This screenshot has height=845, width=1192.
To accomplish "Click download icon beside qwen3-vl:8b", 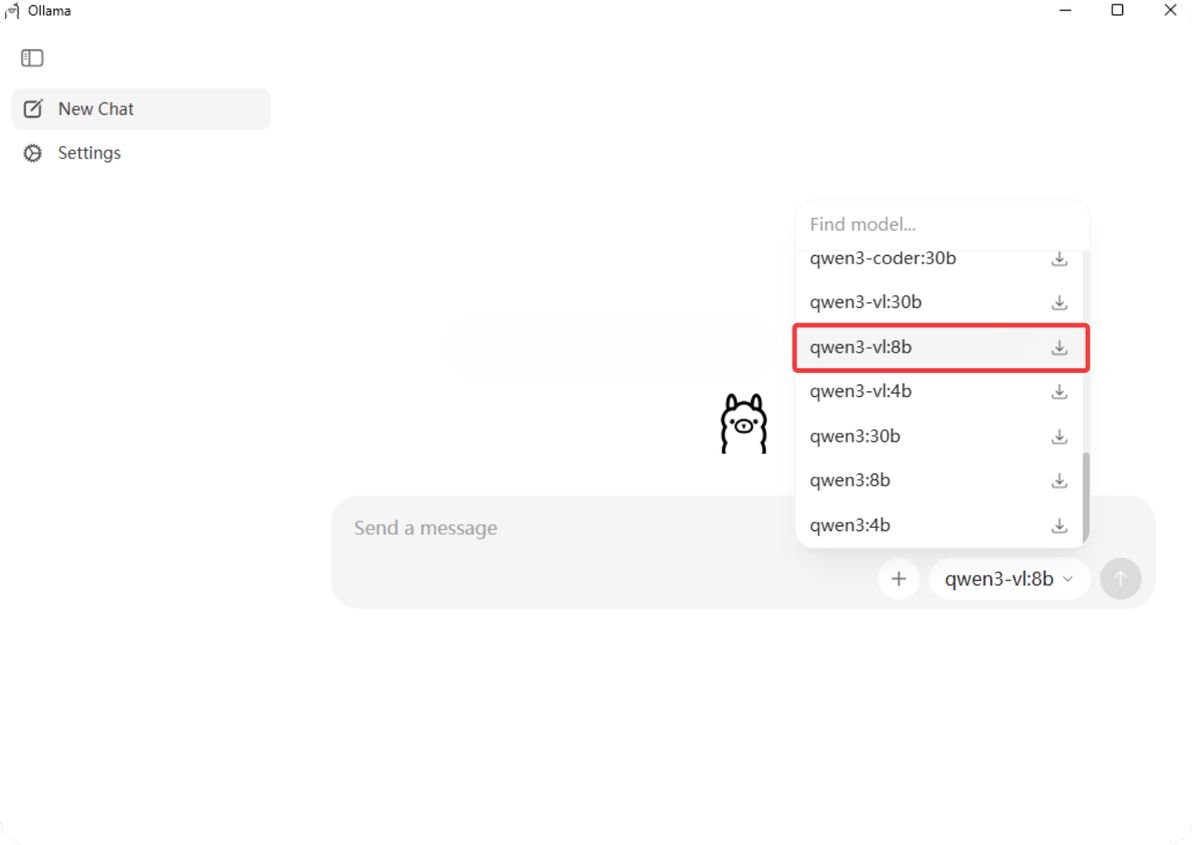I will [1059, 347].
